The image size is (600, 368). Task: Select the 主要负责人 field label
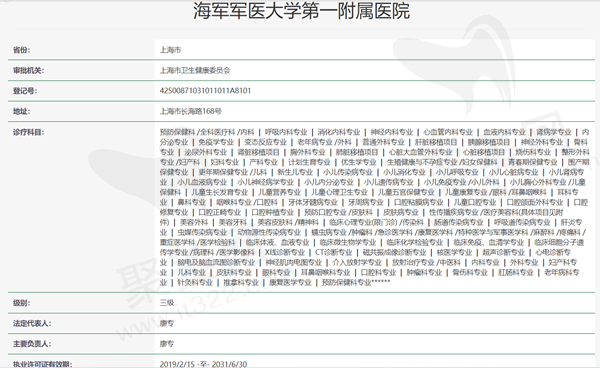(x=32, y=344)
